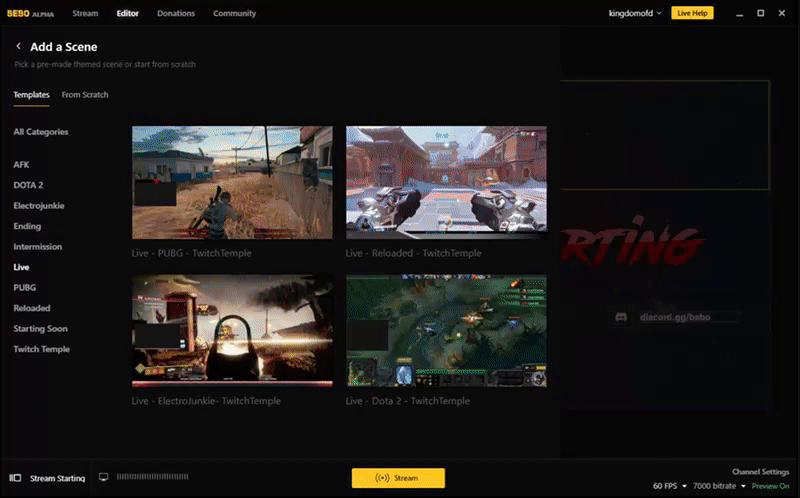Select the Reloaded category
The height and width of the screenshot is (498, 800).
click(32, 308)
